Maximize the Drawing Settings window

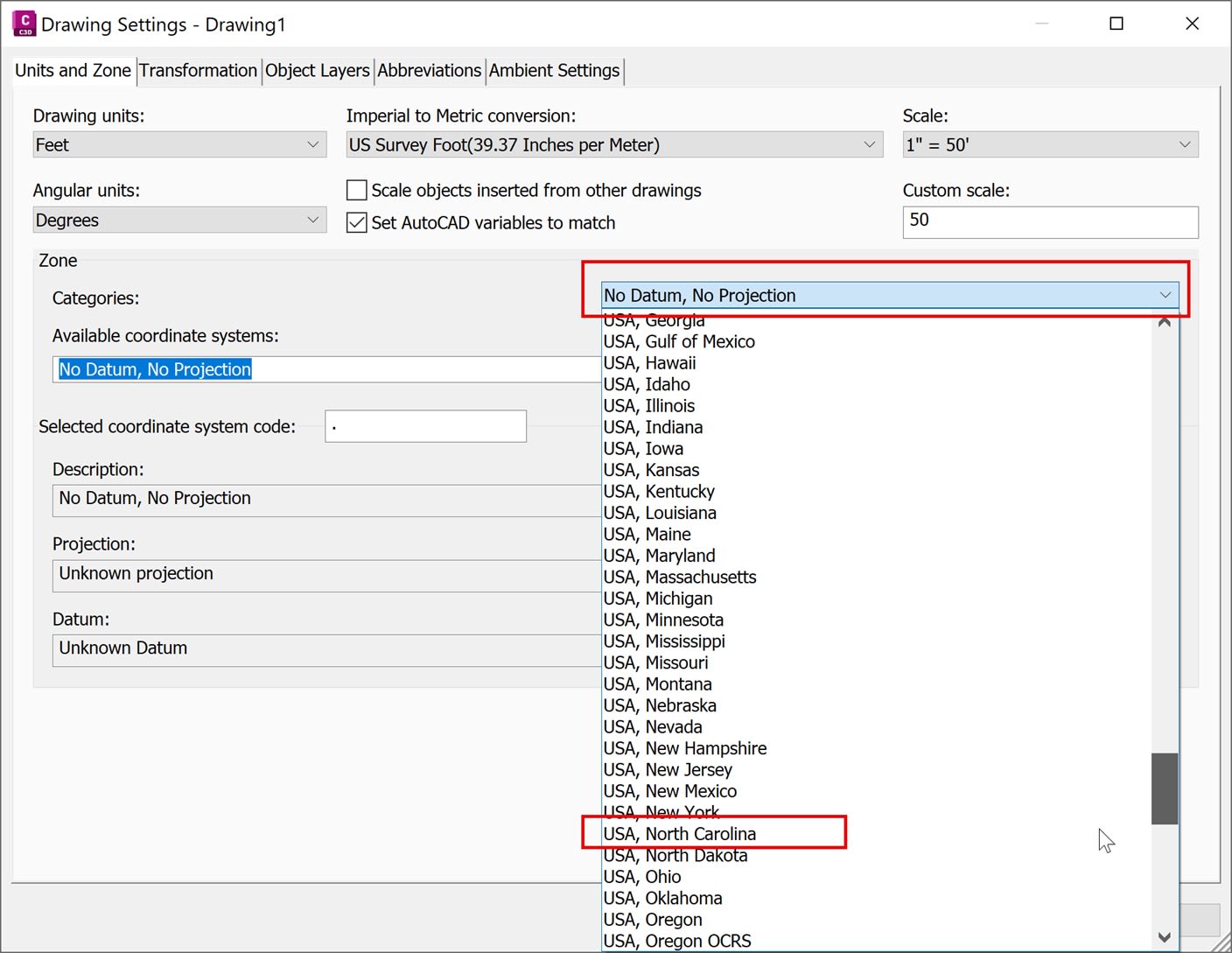[x=1116, y=24]
